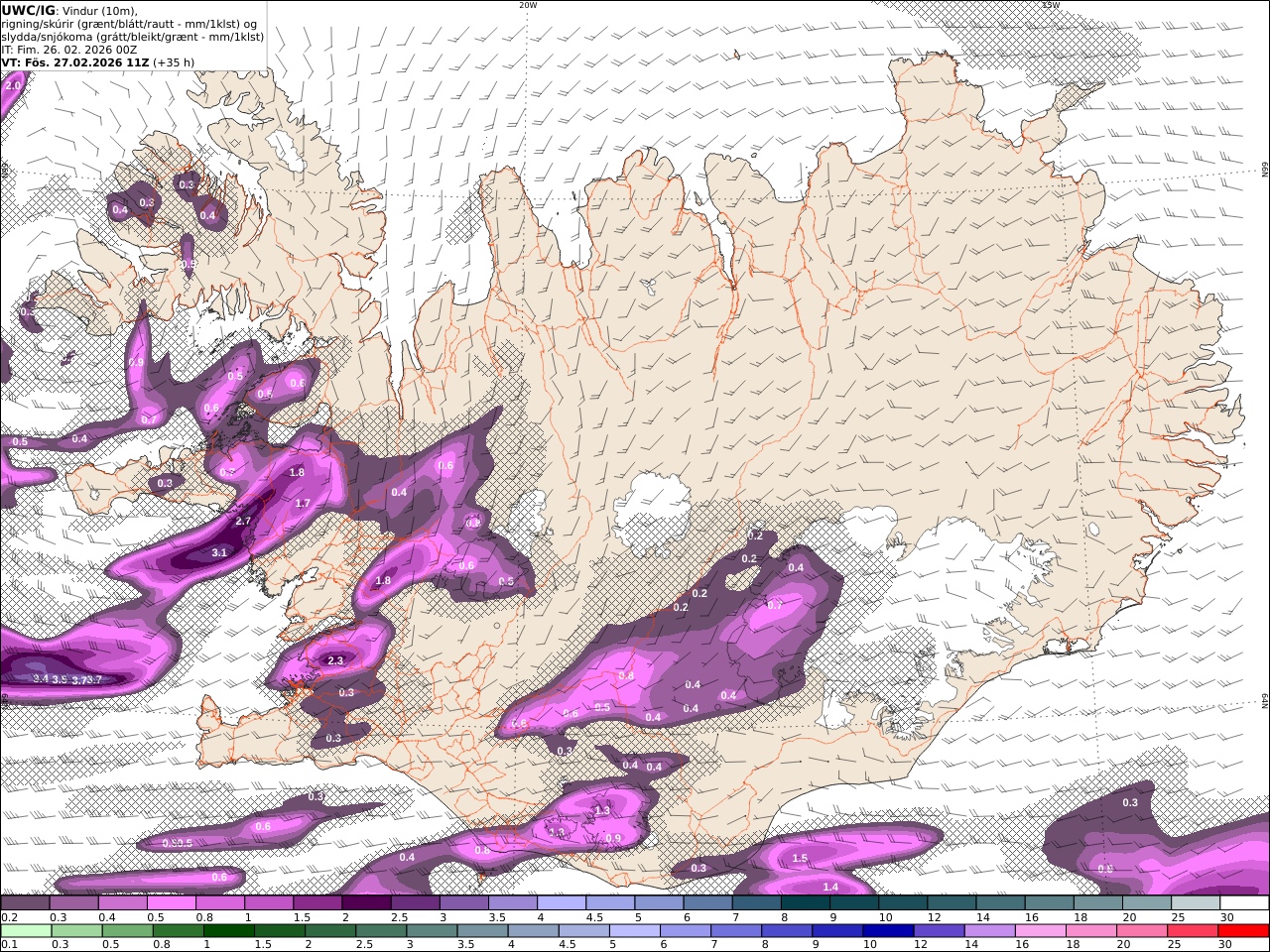Select the darkest purple swatch at 2 on the snow scale
The width and height of the screenshot is (1270, 952).
(x=365, y=903)
